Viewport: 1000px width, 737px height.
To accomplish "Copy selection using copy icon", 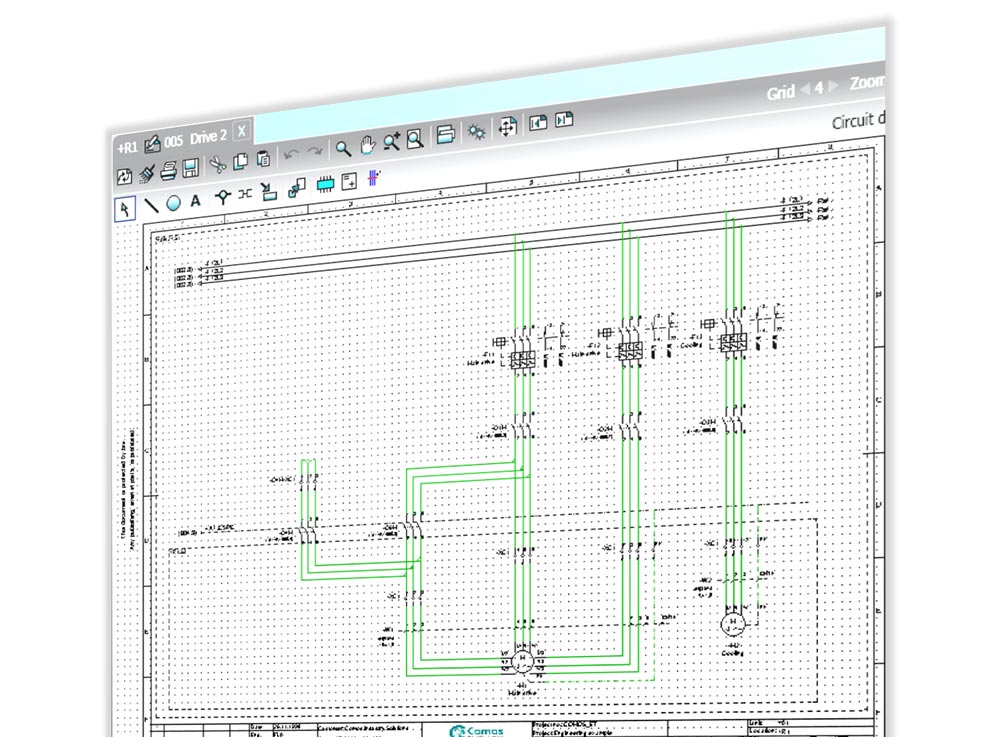I will point(240,161).
